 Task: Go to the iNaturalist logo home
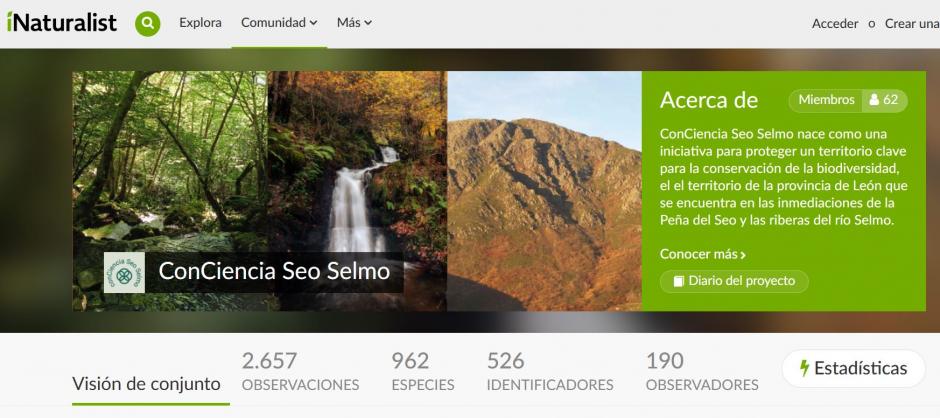(x=62, y=23)
